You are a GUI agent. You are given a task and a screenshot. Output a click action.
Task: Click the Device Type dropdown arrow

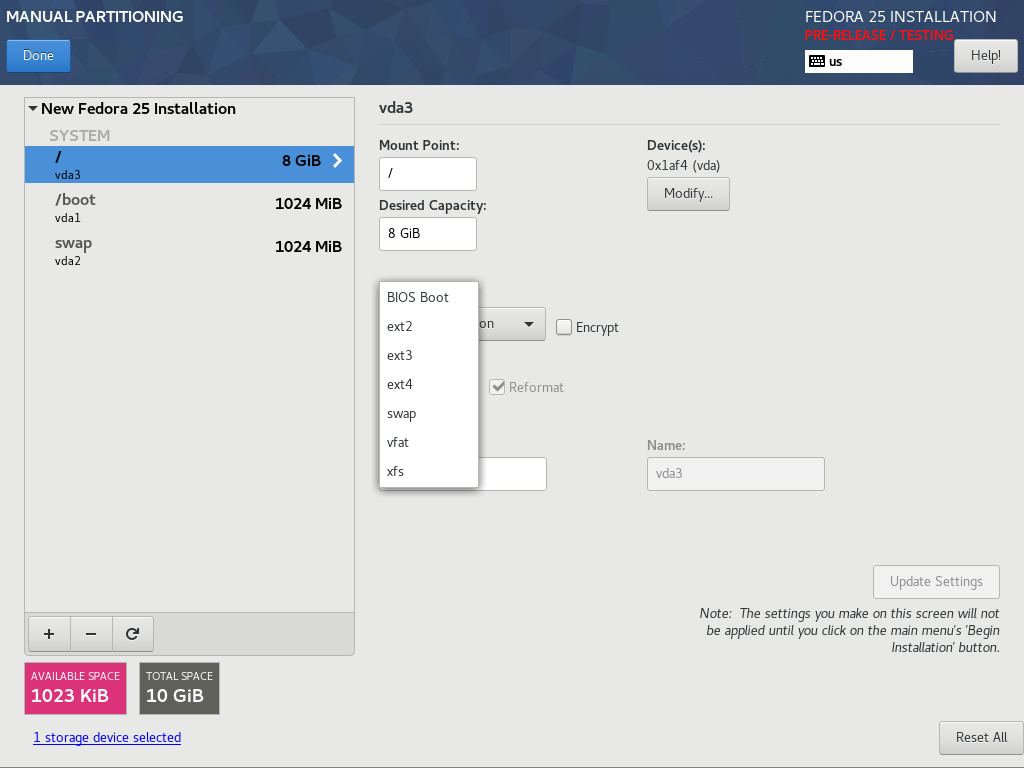529,324
